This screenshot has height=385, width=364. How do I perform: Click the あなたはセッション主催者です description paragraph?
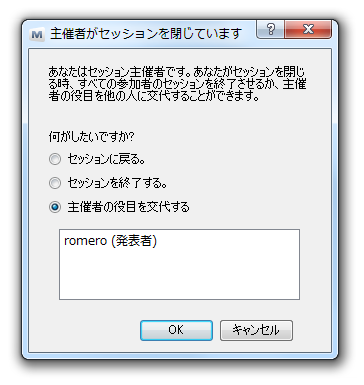point(177,84)
